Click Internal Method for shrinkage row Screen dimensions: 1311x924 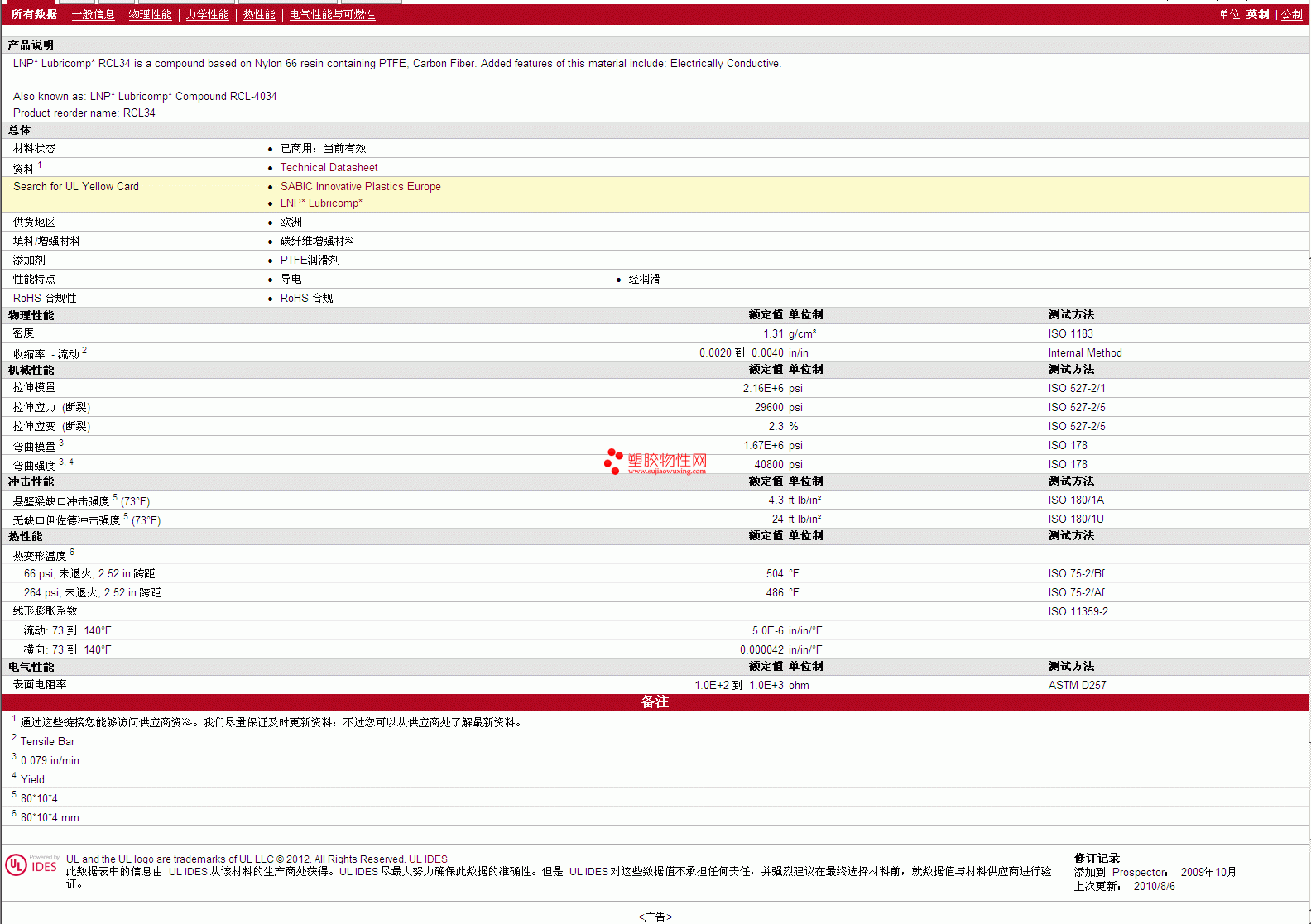[x=1085, y=353]
